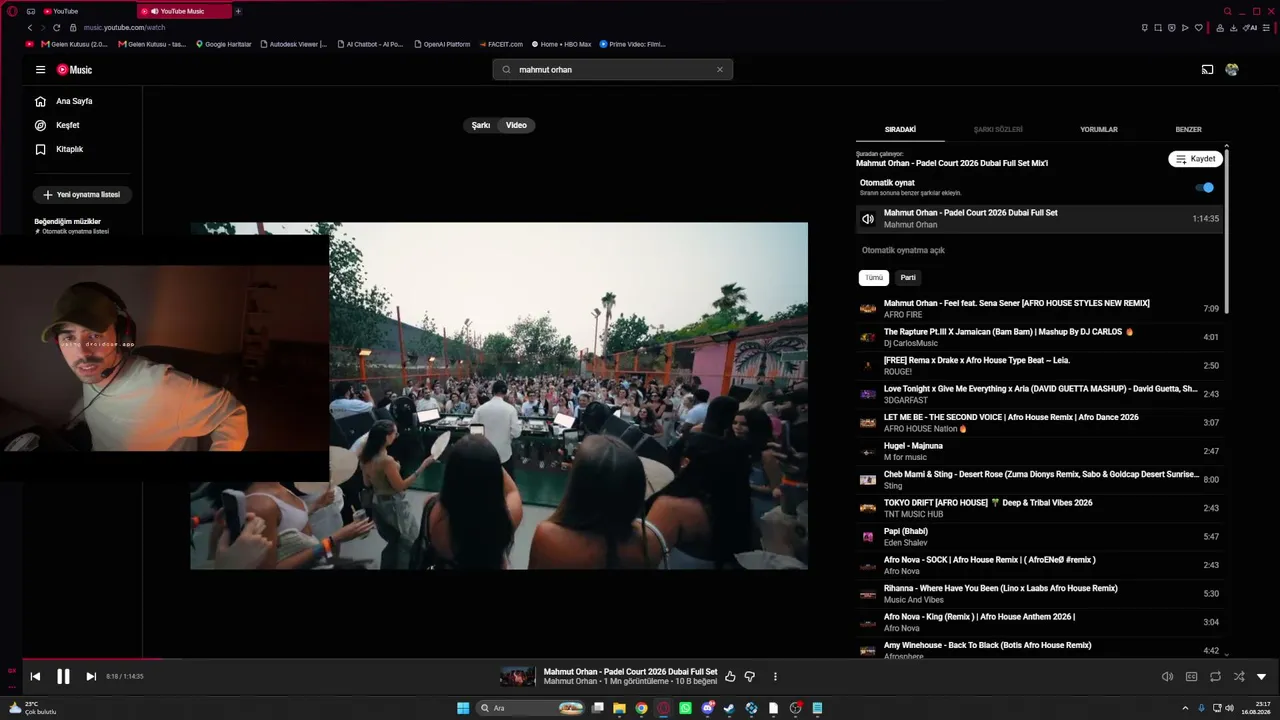1280x720 pixels.
Task: Open WhatsApp from the taskbar
Action: pyautogui.click(x=685, y=708)
